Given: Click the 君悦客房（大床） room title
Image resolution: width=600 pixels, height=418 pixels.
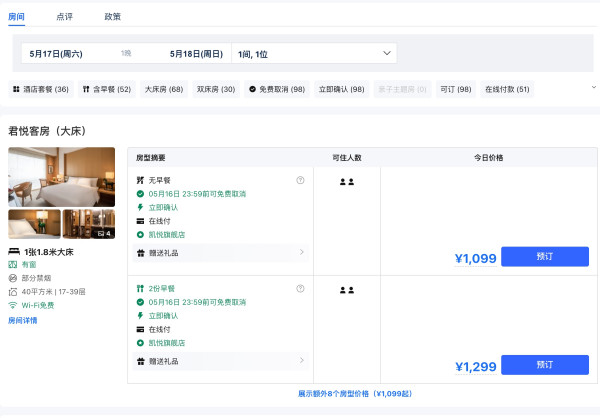Looking at the screenshot, I should [47, 131].
